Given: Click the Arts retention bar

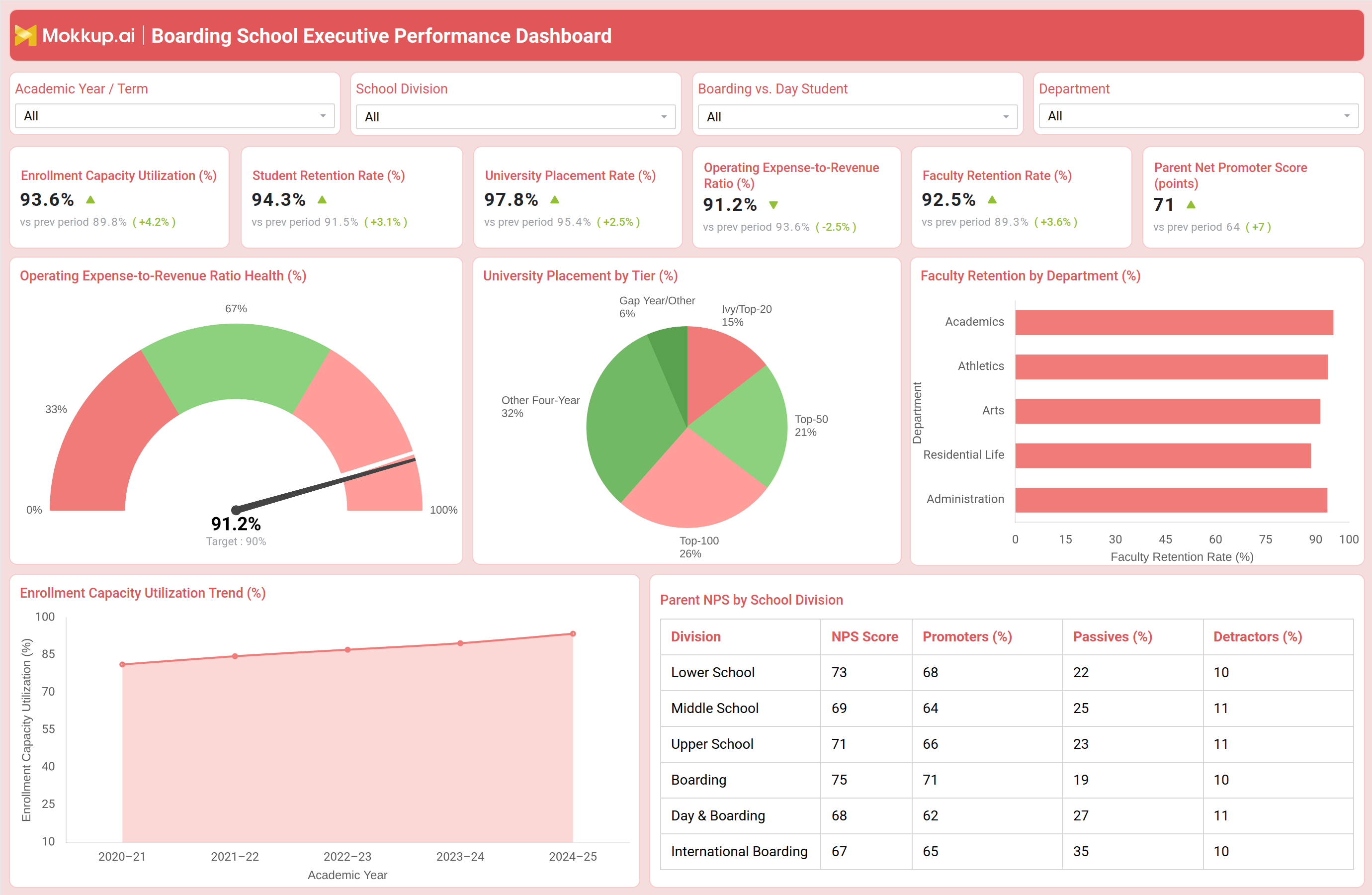Looking at the screenshot, I should click(x=1167, y=411).
